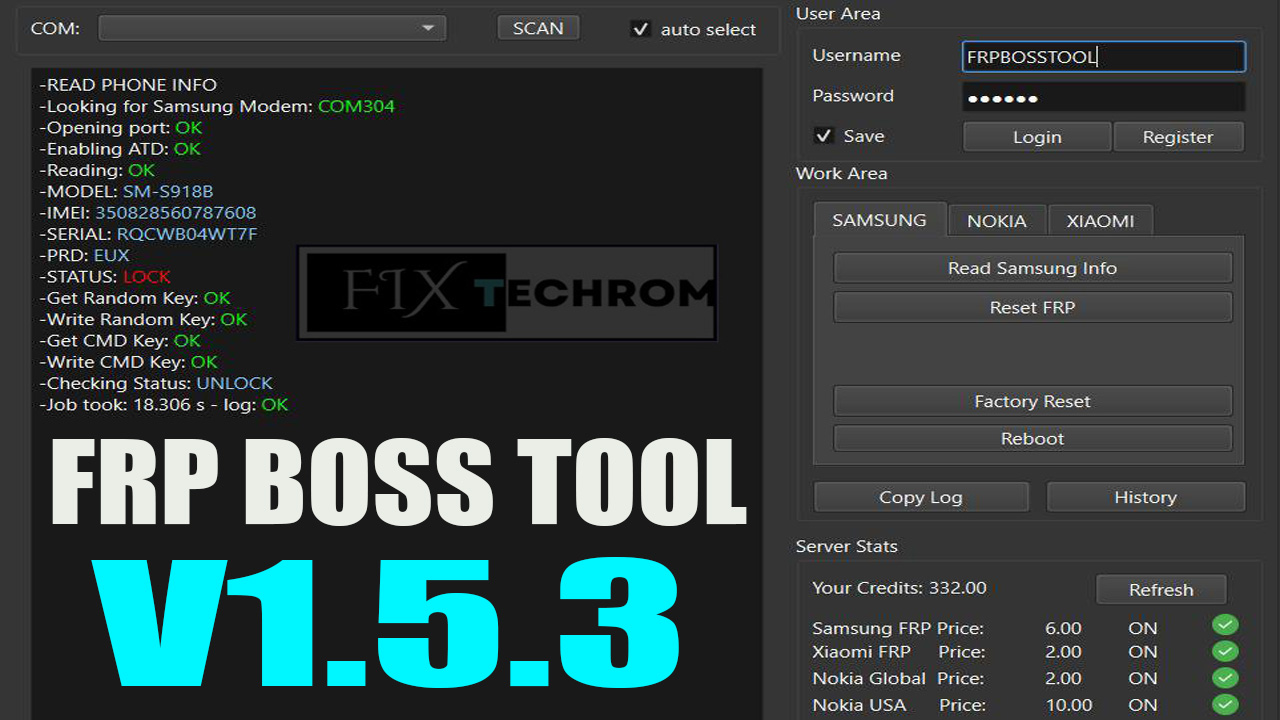Click the PRD EUX log entry

click(85, 255)
